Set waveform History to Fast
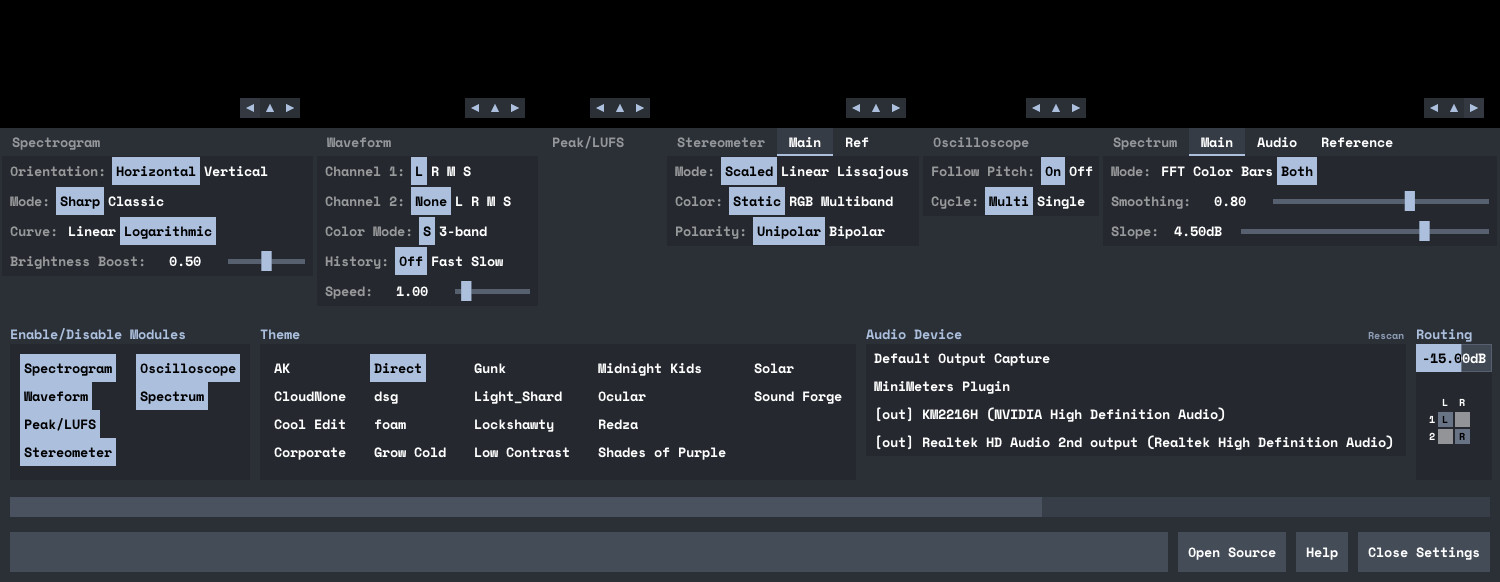Viewport: 1500px width, 582px height. pyautogui.click(x=447, y=261)
